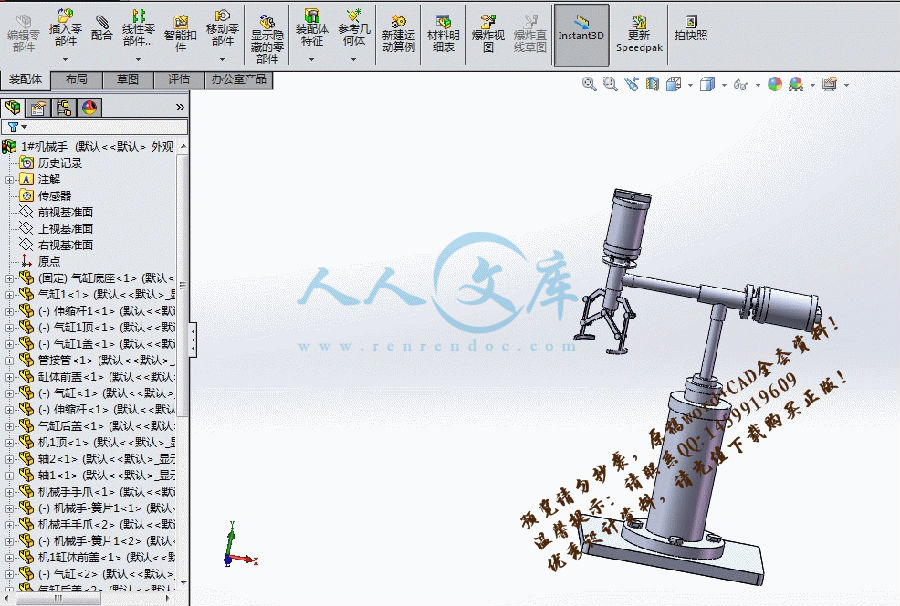
Task: Click the 更新 Speedpak tool
Action: pyautogui.click(x=639, y=34)
